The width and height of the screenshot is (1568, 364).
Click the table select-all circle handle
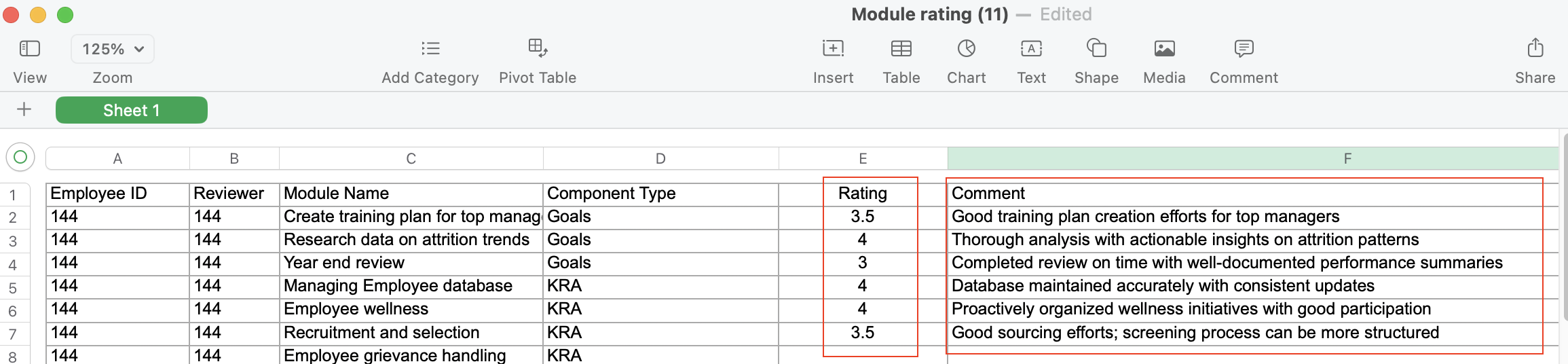(x=20, y=158)
